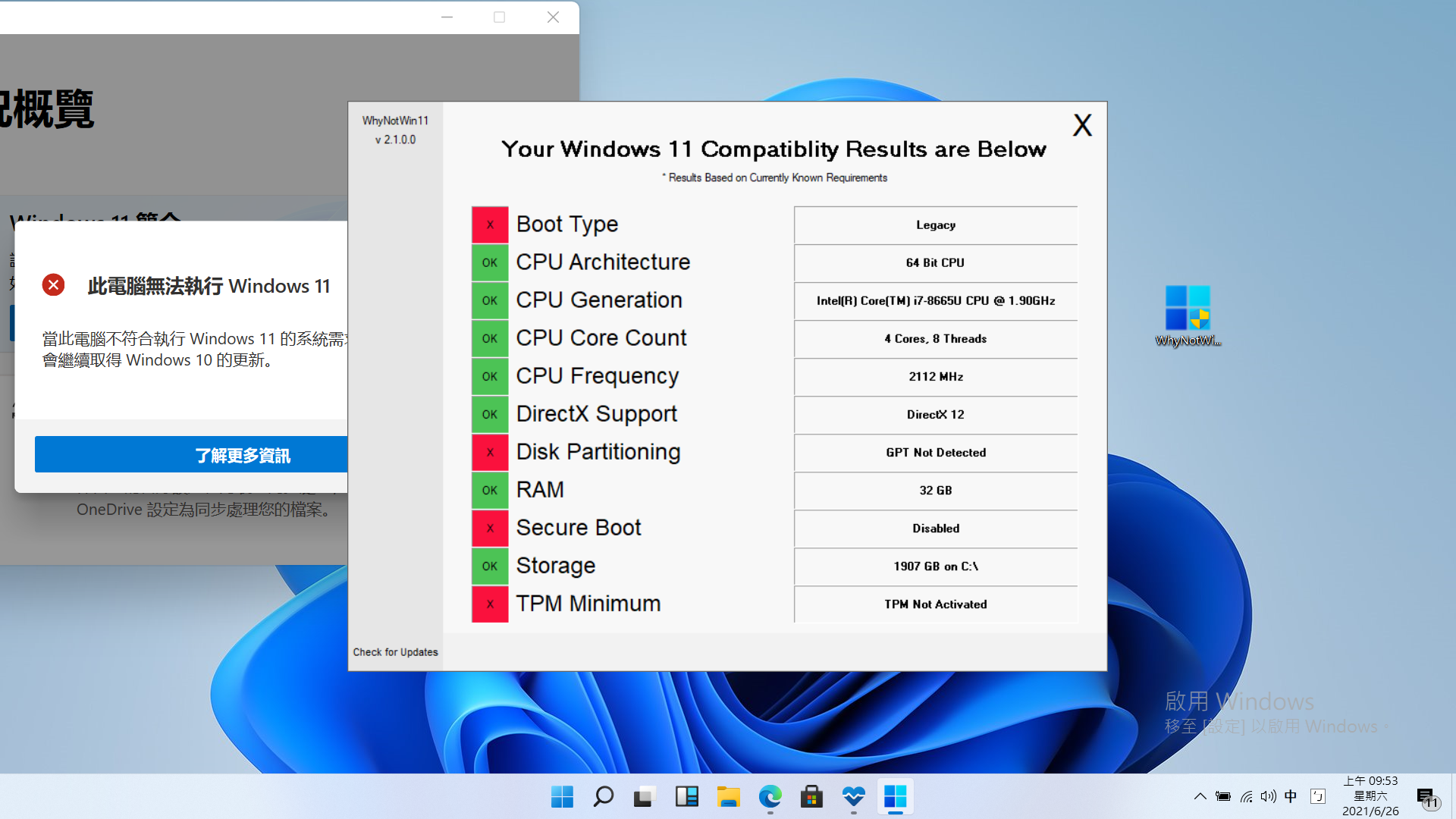The height and width of the screenshot is (819, 1456).
Task: Close the WhyNotWin11 results window
Action: [1082, 125]
